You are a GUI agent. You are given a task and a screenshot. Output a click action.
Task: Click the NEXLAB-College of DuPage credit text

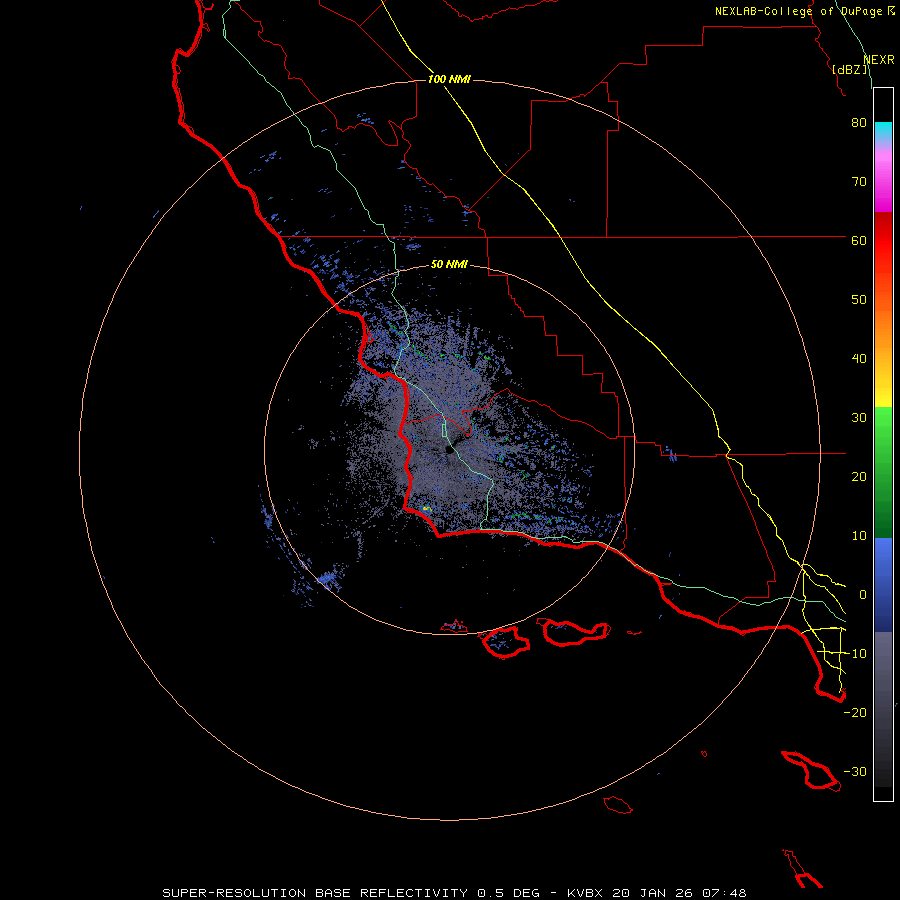[x=799, y=11]
